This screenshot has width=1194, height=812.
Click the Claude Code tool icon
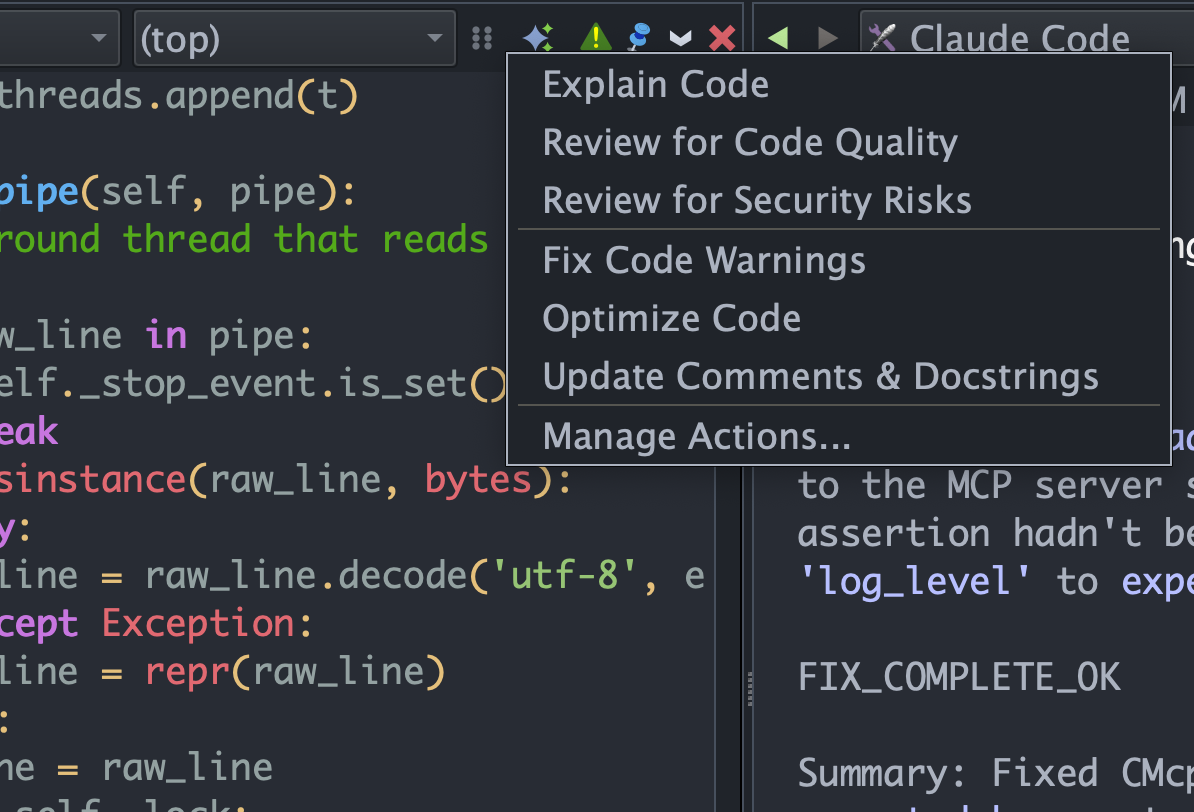pos(883,37)
